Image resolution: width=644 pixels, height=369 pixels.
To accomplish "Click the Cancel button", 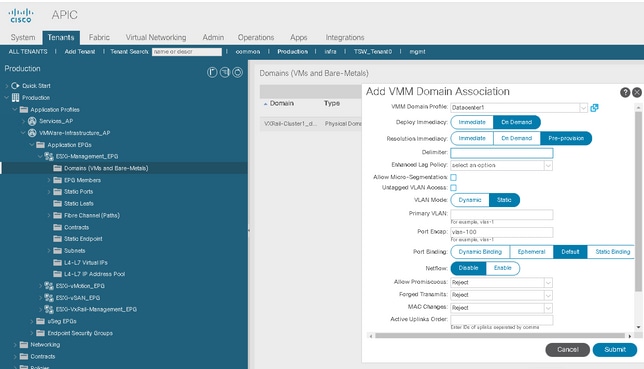I will pyautogui.click(x=568, y=350).
